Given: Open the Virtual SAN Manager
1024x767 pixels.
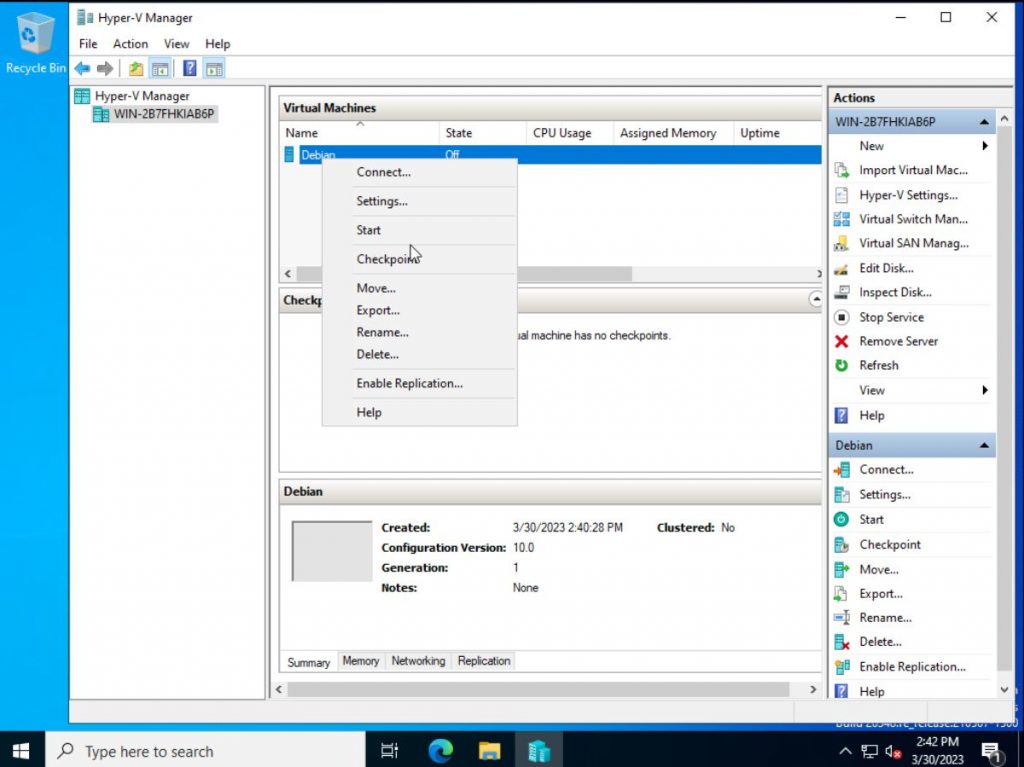Looking at the screenshot, I should [x=912, y=243].
